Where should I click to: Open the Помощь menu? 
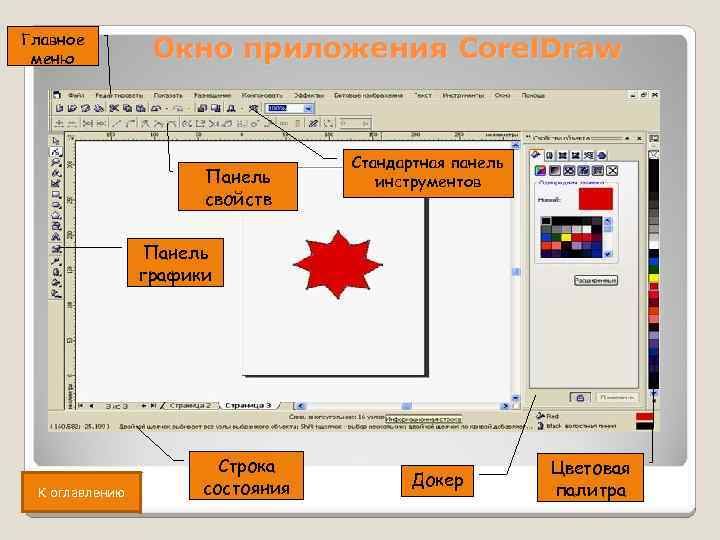533,96
